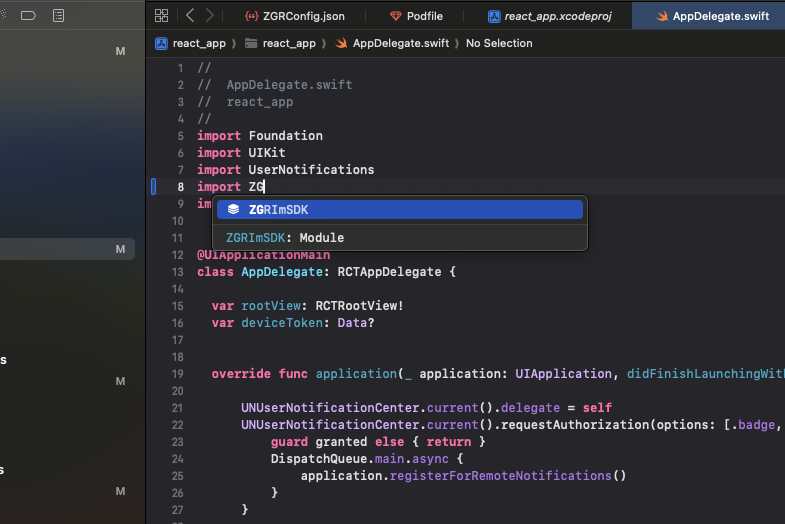The image size is (785, 524).
Task: Click the project icon in jump bar
Action: pos(161,44)
